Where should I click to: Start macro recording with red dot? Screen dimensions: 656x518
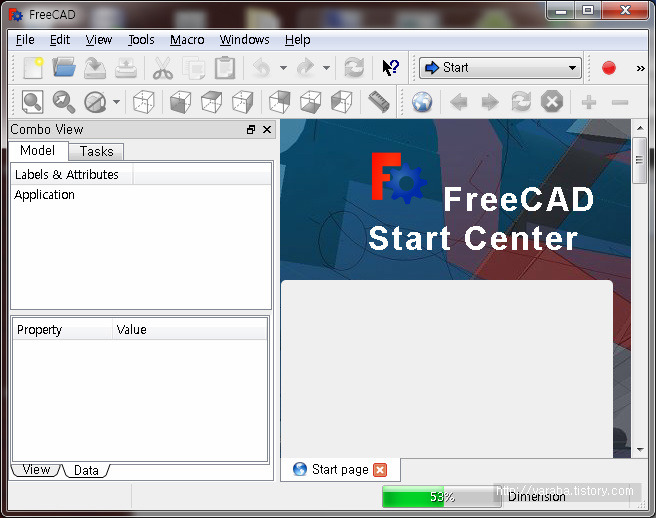pyautogui.click(x=609, y=68)
